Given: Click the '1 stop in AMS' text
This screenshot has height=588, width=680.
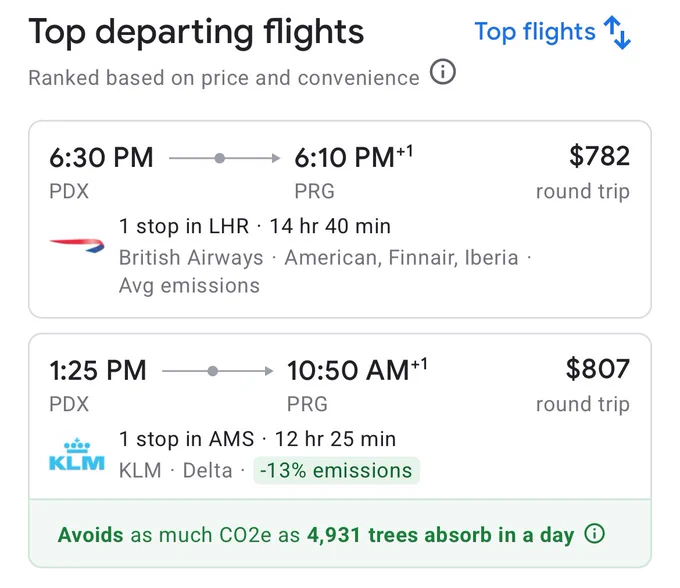Looking at the screenshot, I should click(186, 439).
